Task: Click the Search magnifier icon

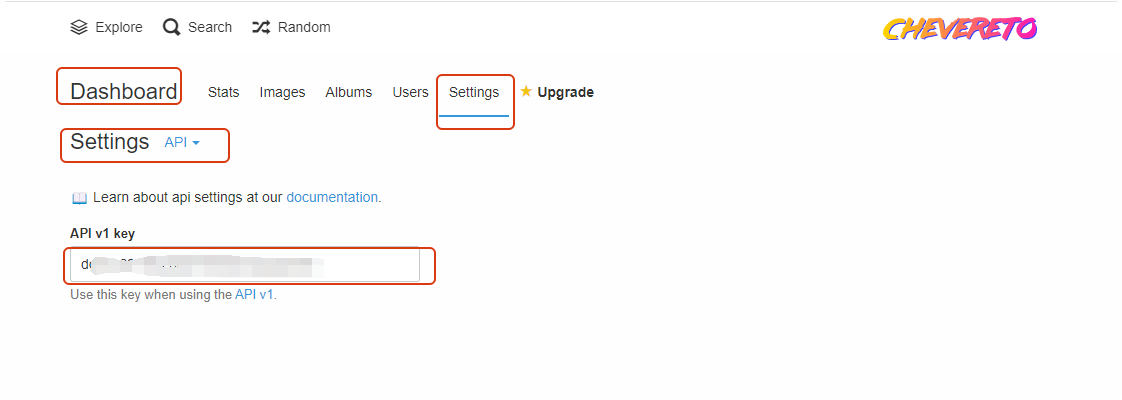Action: pos(172,27)
